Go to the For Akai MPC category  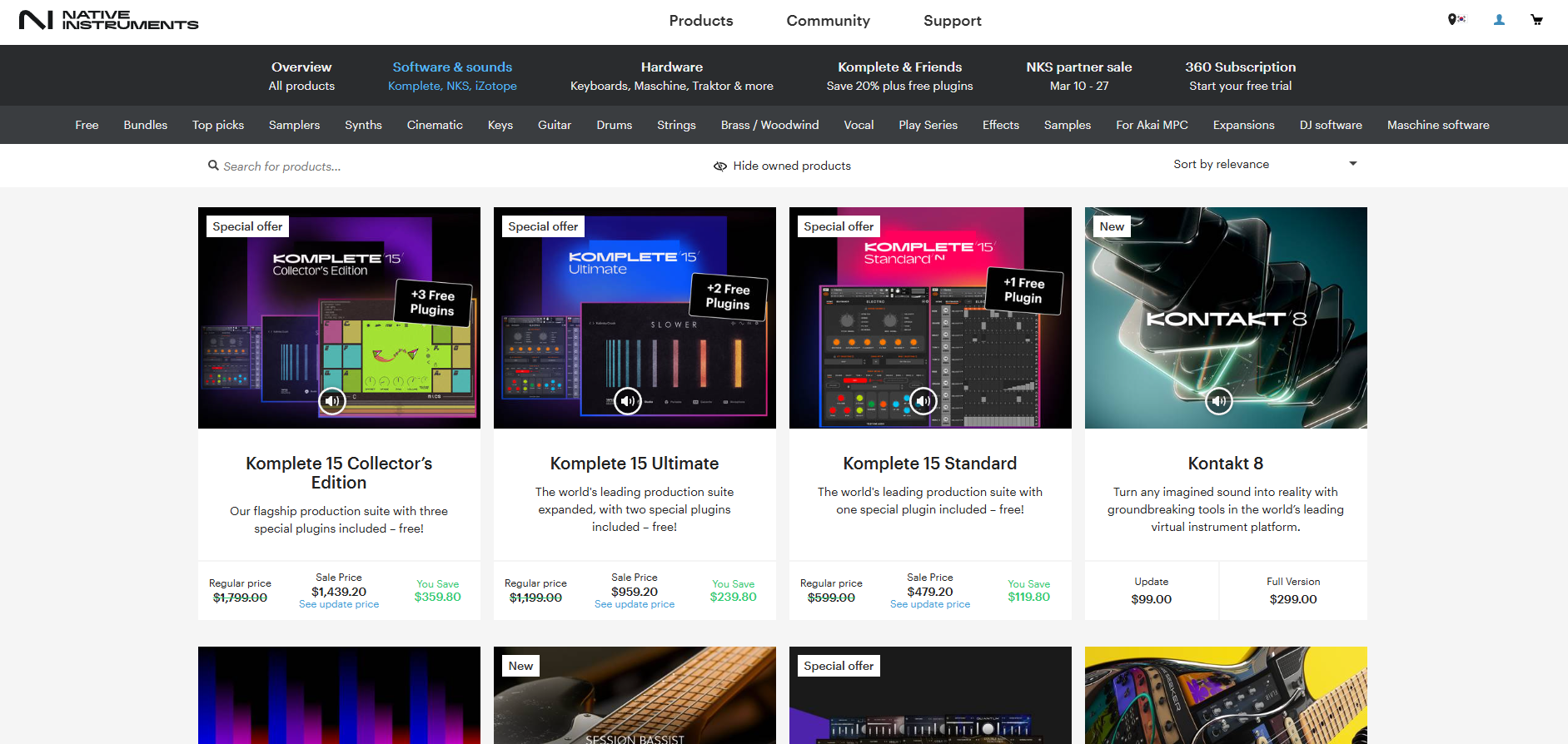(1152, 125)
